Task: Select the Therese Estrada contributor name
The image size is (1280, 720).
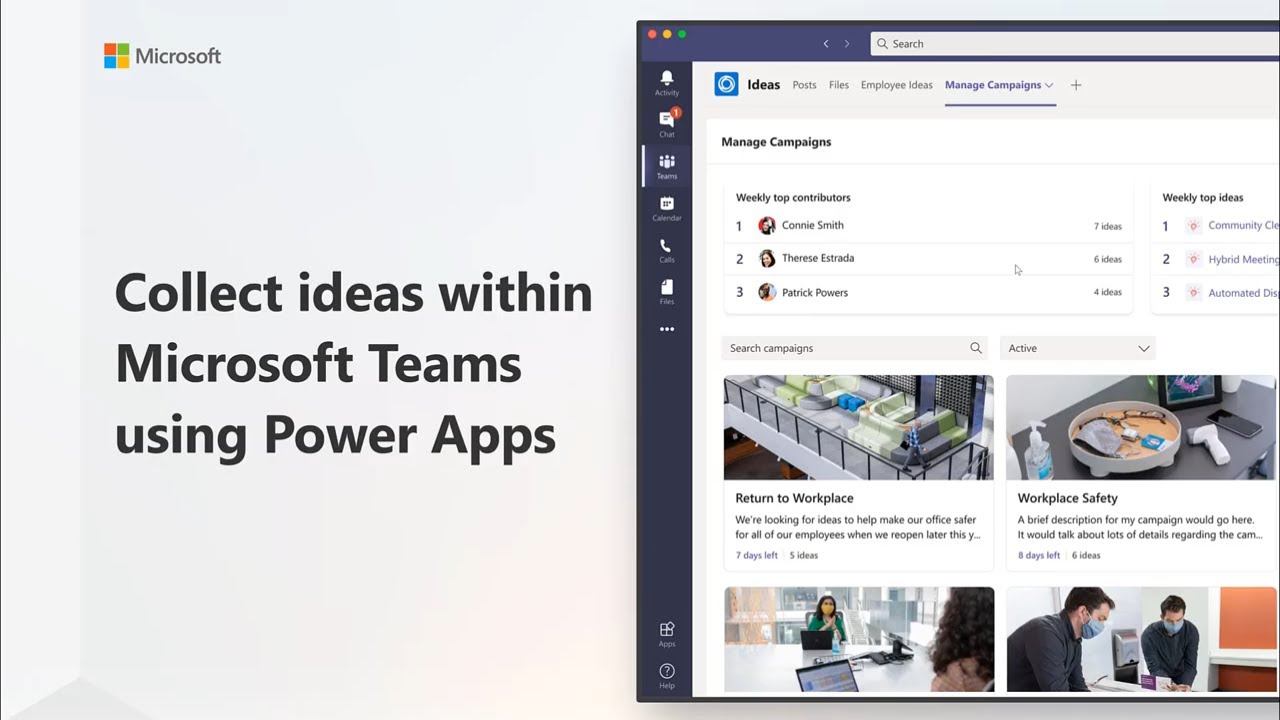Action: 818,258
